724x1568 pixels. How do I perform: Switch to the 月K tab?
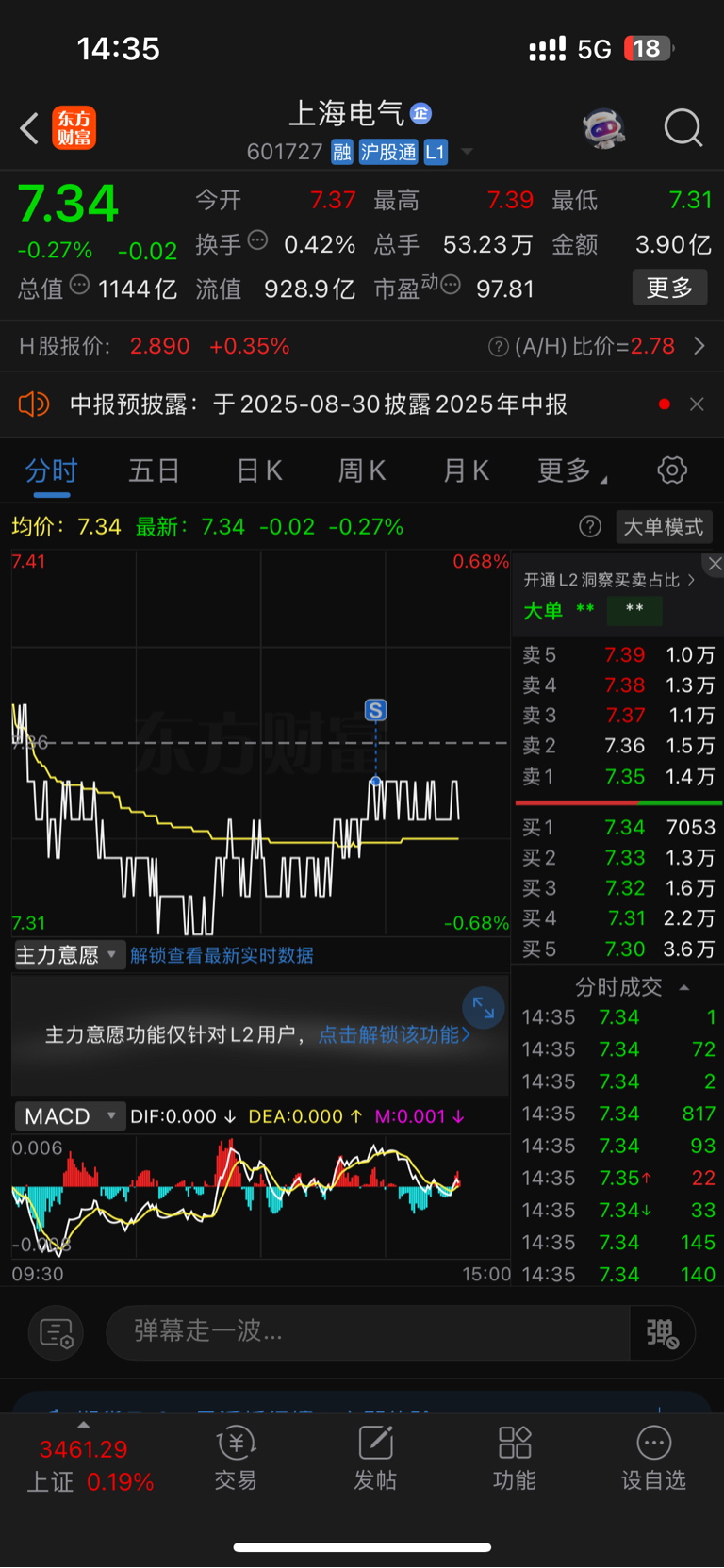point(467,470)
